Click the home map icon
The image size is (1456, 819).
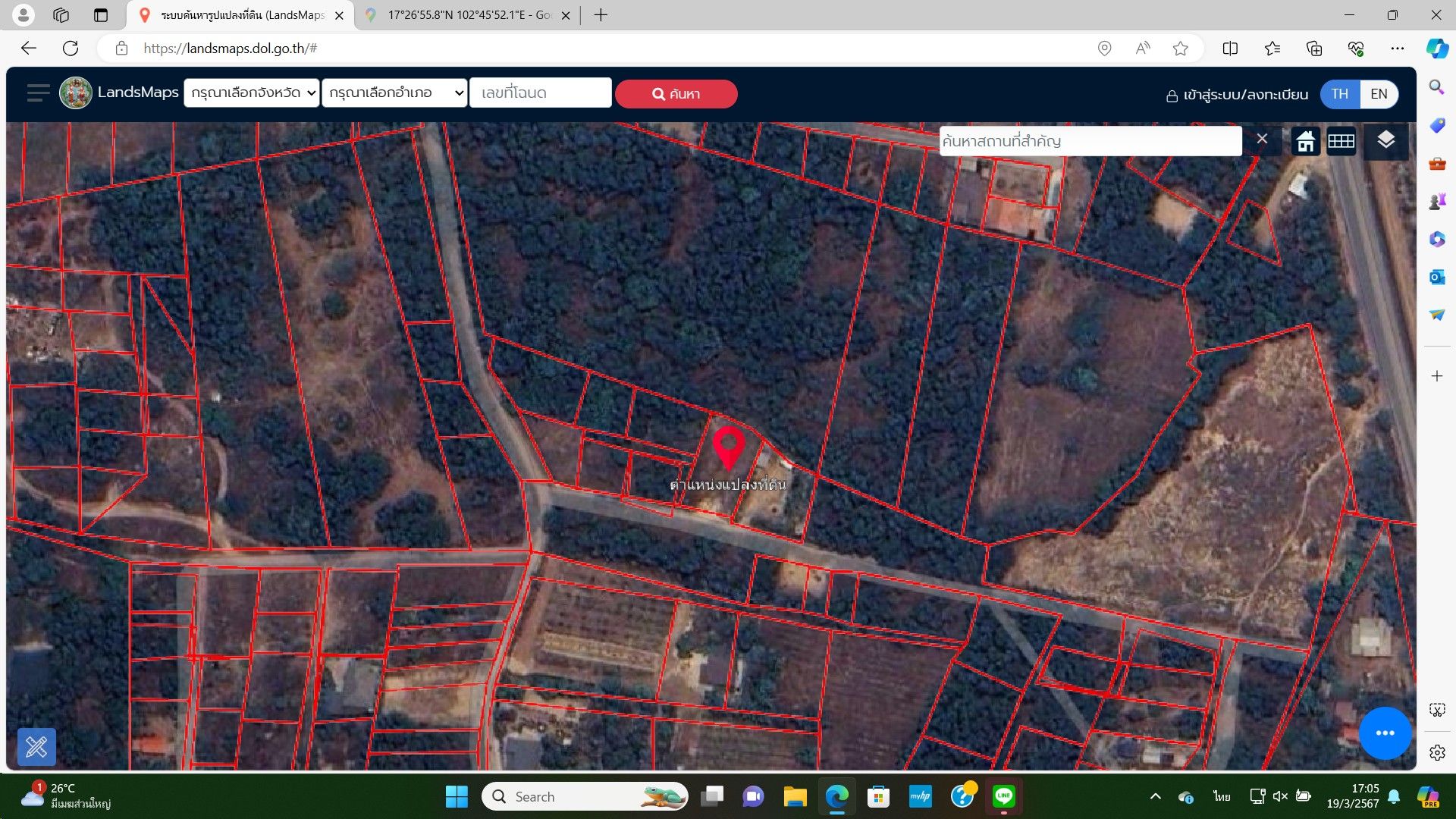click(1305, 141)
